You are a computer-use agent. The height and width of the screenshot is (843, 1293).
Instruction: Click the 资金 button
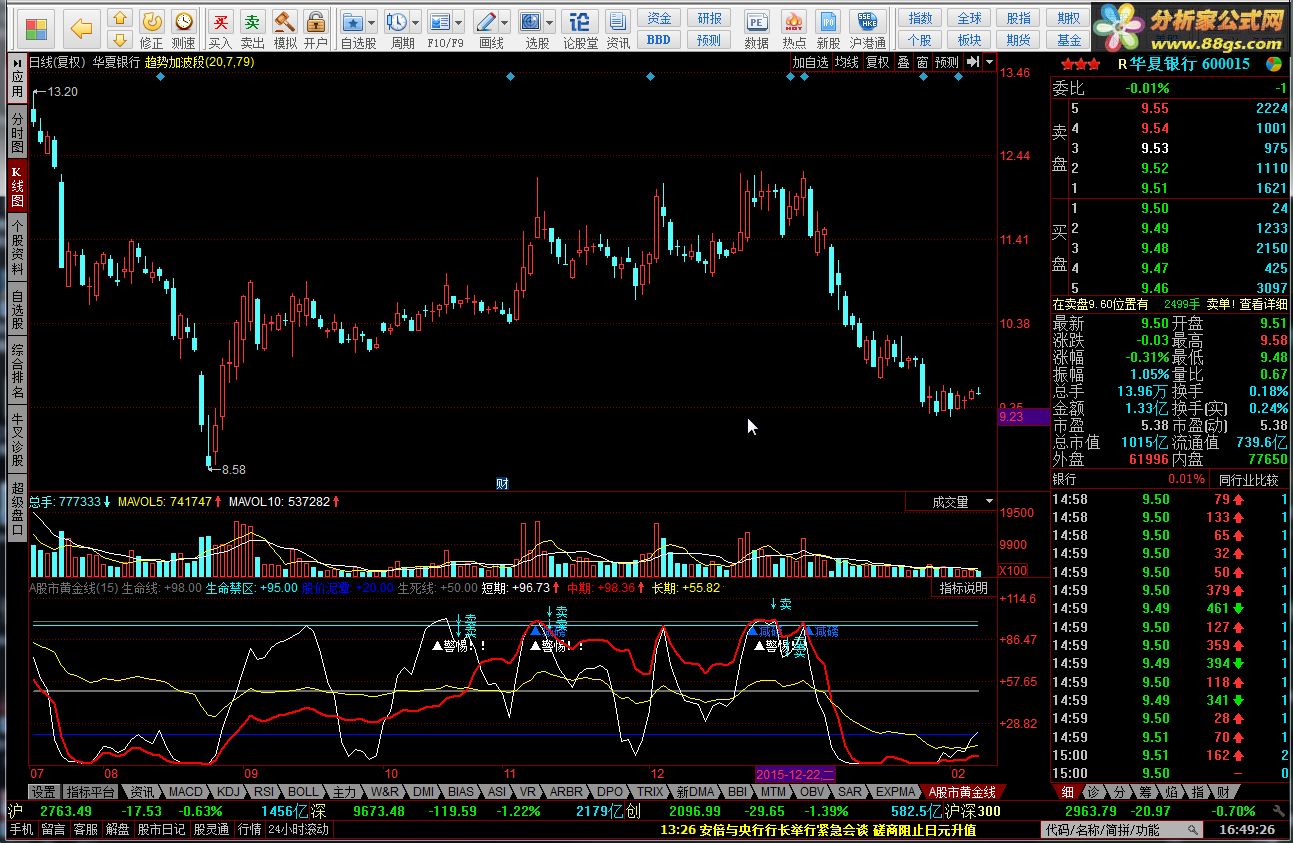pos(659,18)
